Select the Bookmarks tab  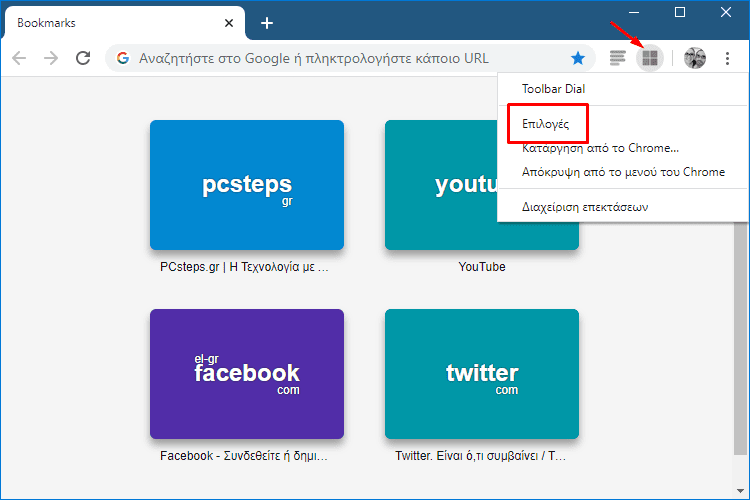pos(110,22)
